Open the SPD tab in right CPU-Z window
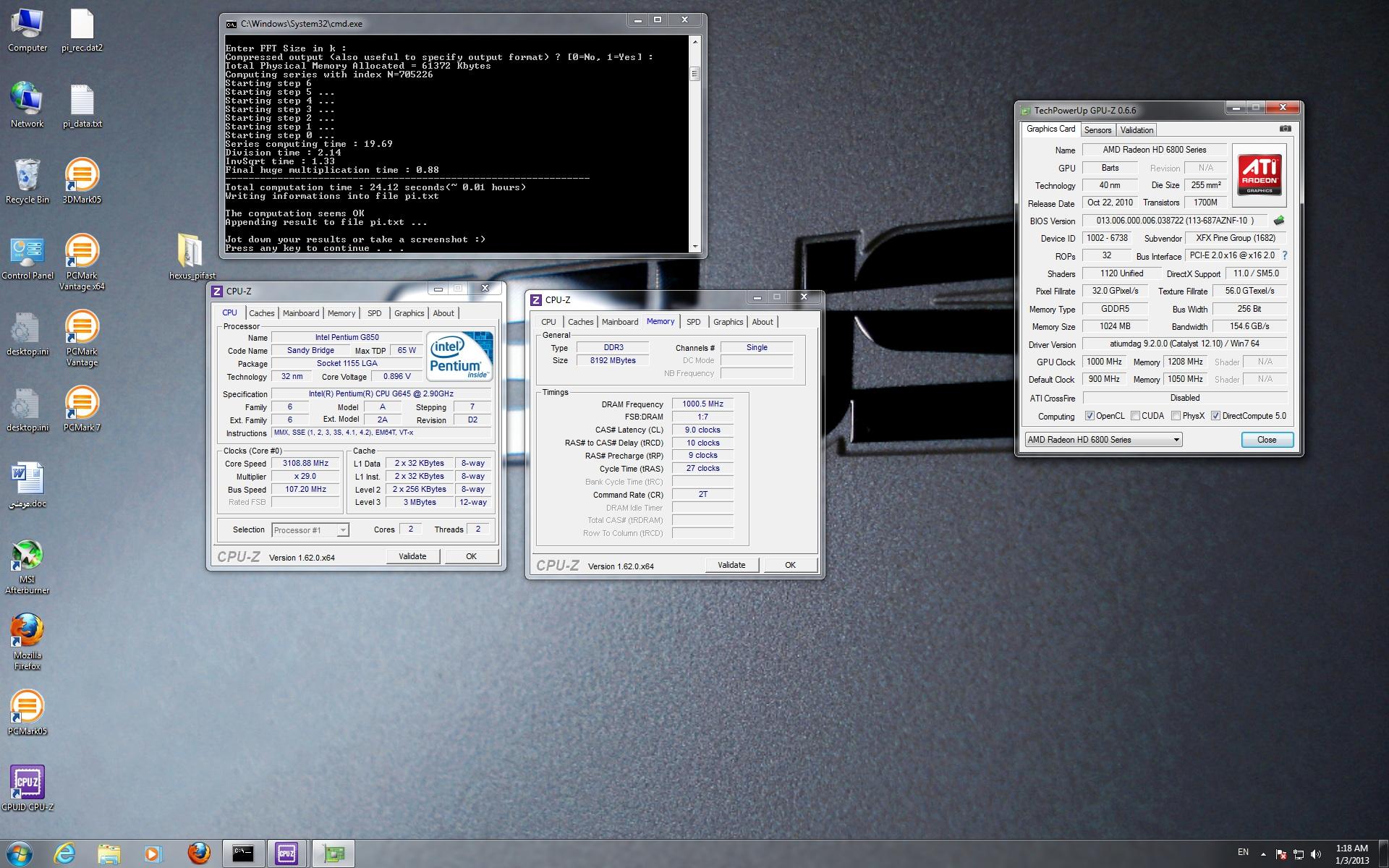 pos(693,322)
